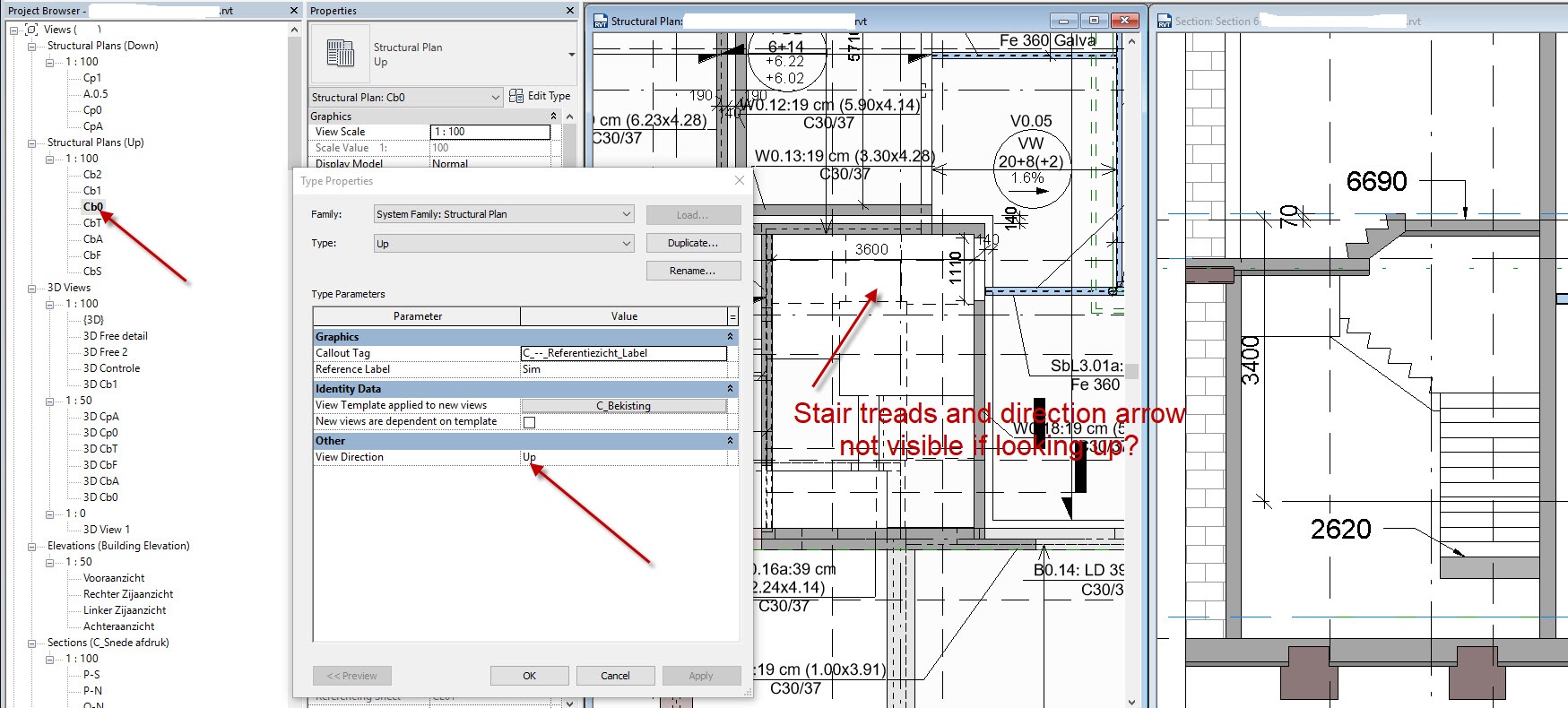The height and width of the screenshot is (708, 1568).
Task: Select the CbF structural plan view
Action: [x=92, y=255]
